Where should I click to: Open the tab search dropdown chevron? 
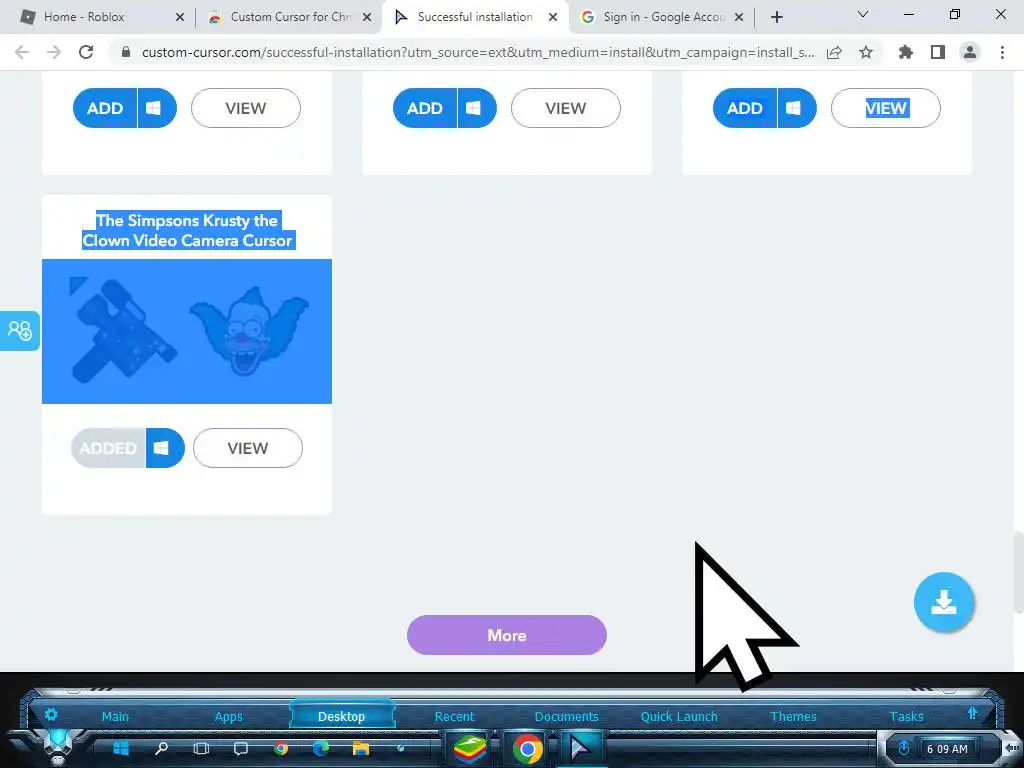click(x=863, y=14)
